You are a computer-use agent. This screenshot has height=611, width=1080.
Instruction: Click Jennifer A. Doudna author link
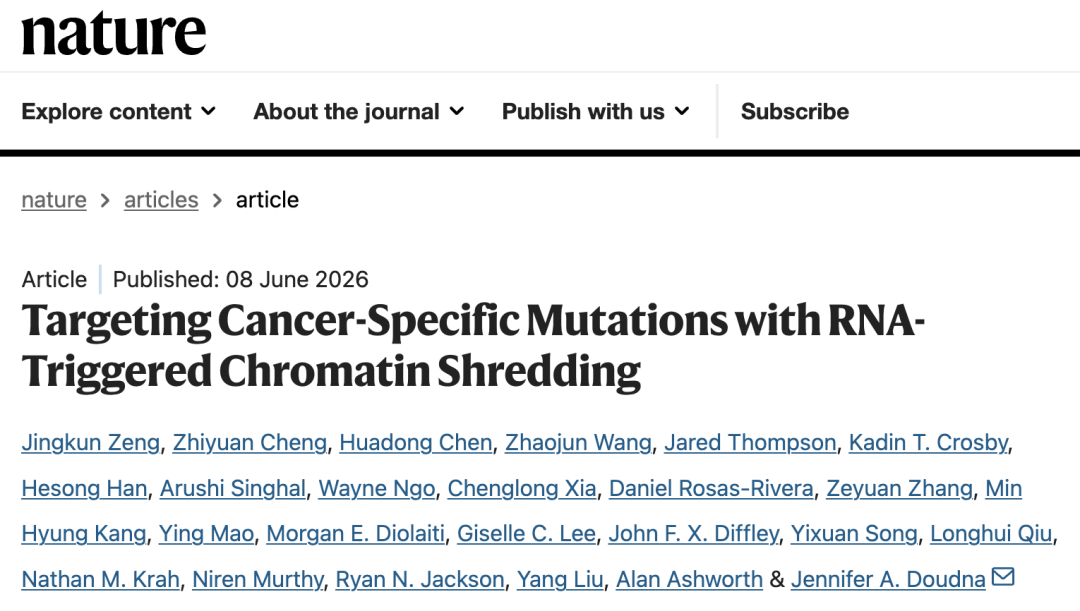(x=888, y=579)
